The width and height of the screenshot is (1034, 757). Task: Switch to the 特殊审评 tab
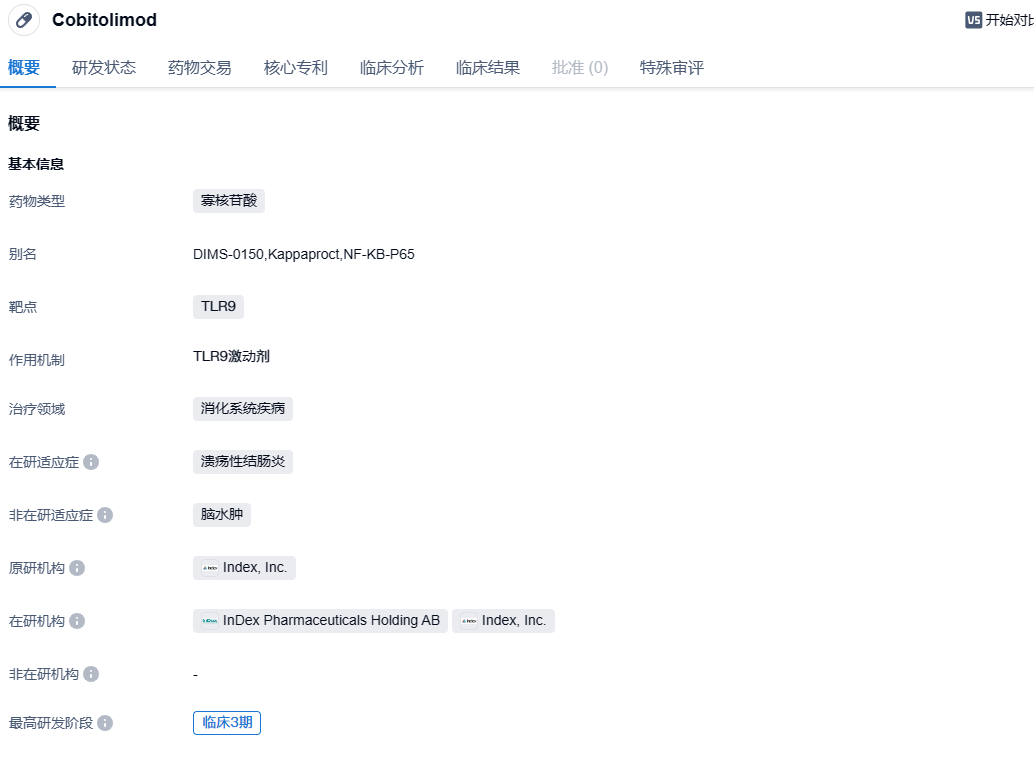(672, 68)
